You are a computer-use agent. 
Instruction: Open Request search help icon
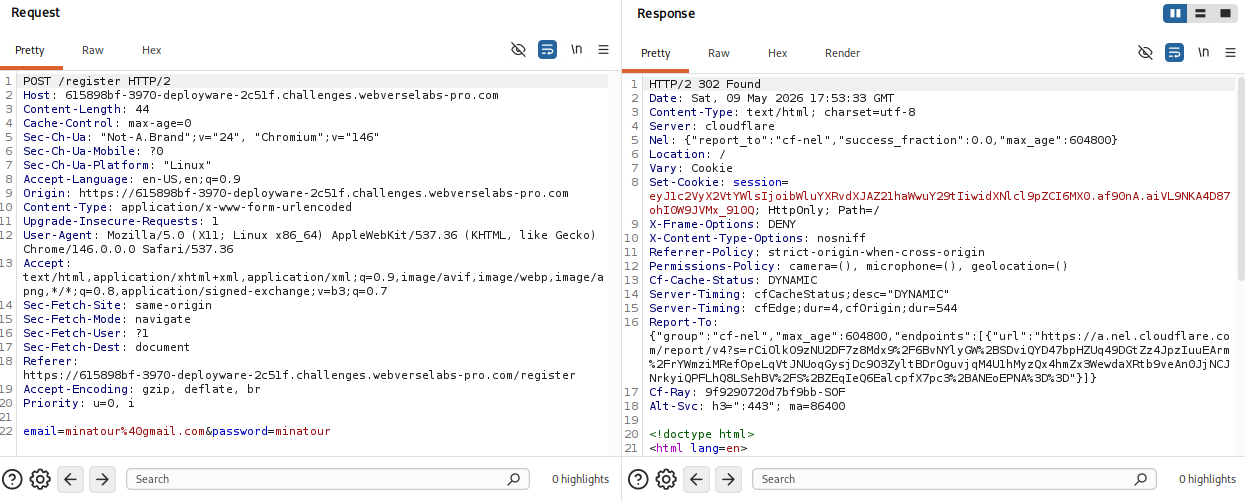(x=12, y=479)
